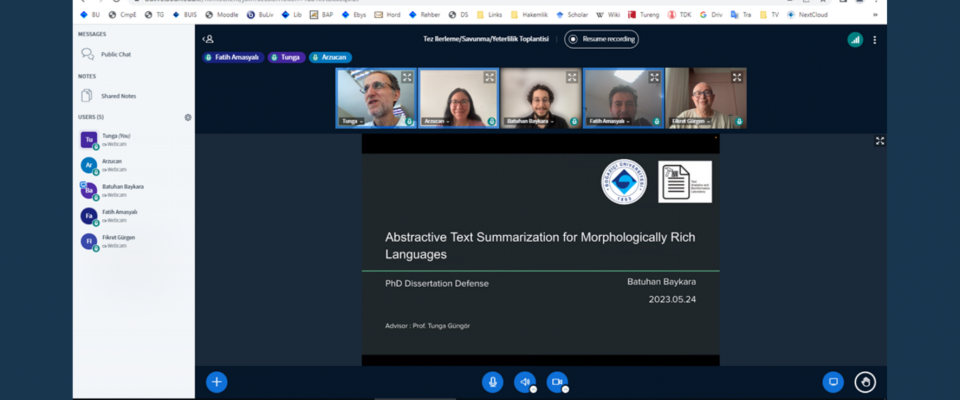
Task: Check the green connection status icon
Action: (855, 40)
